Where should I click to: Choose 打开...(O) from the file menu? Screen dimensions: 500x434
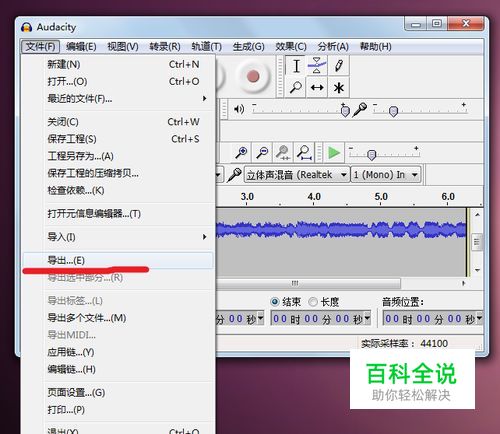coord(118,81)
